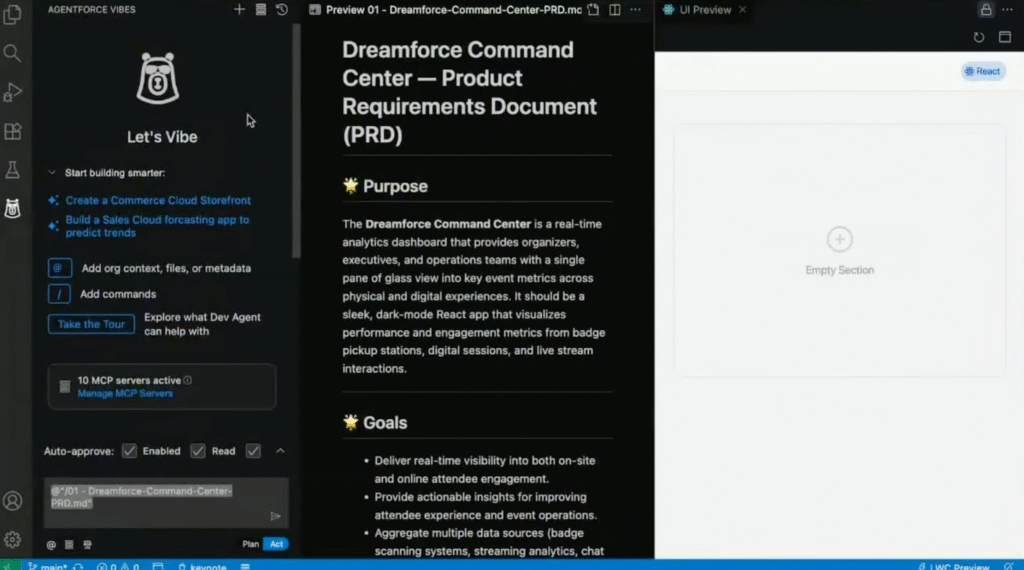
Task: Open the React framework selector
Action: coord(982,71)
